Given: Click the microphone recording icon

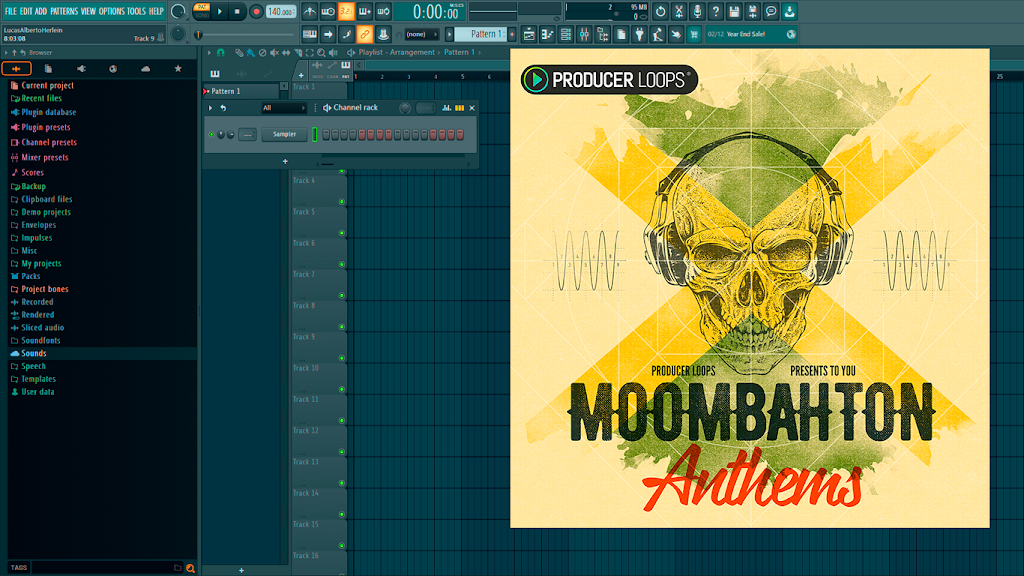Looking at the screenshot, I should (x=697, y=12).
